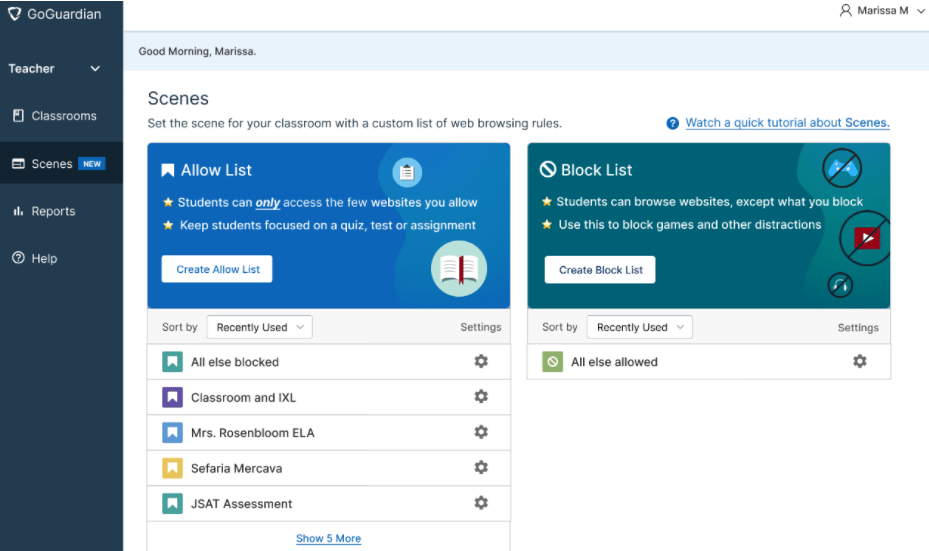Click the green block icon of All else allowed
The height and width of the screenshot is (551, 929).
coord(552,361)
